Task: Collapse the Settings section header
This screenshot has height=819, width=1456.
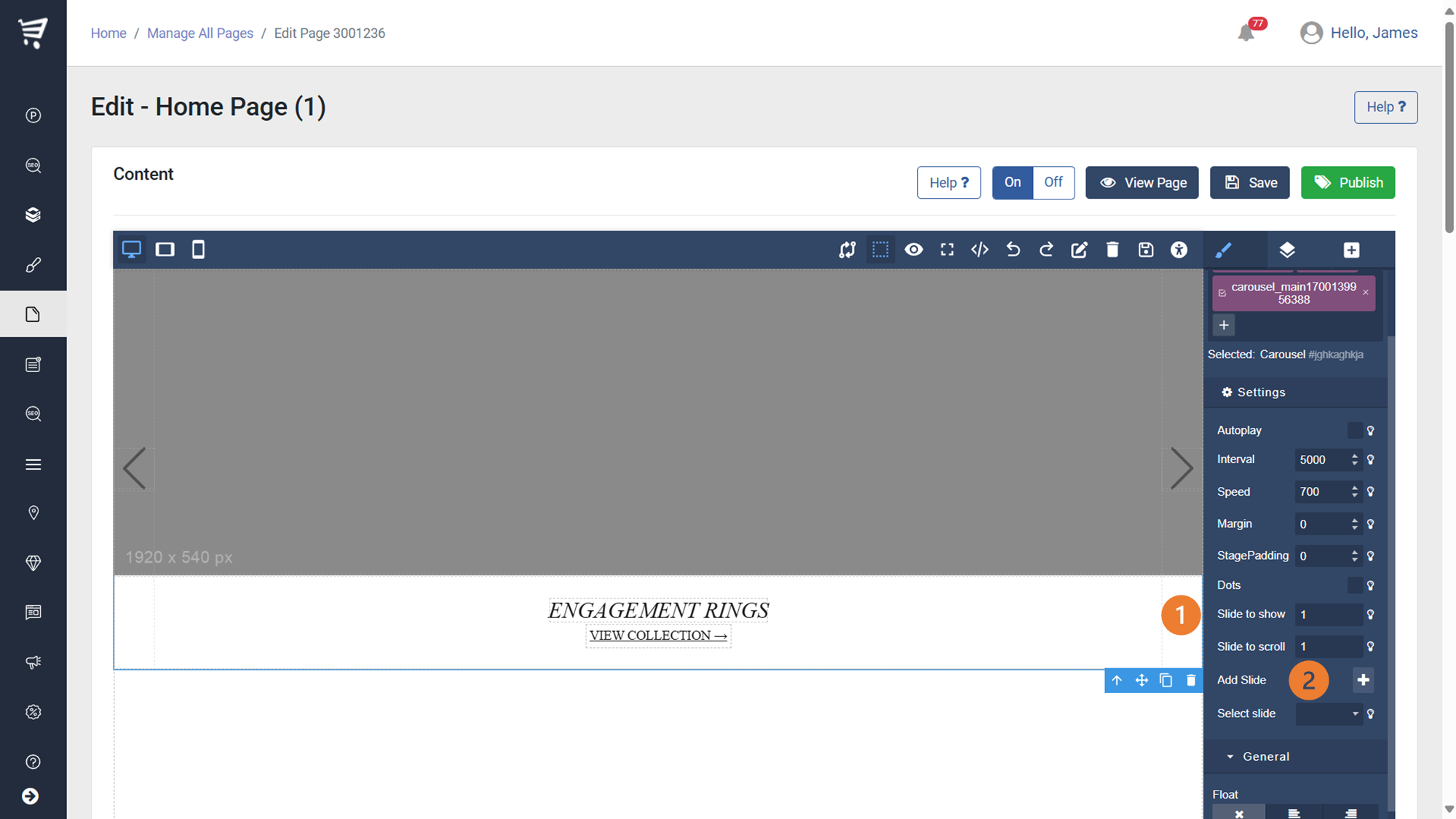Action: (1261, 392)
